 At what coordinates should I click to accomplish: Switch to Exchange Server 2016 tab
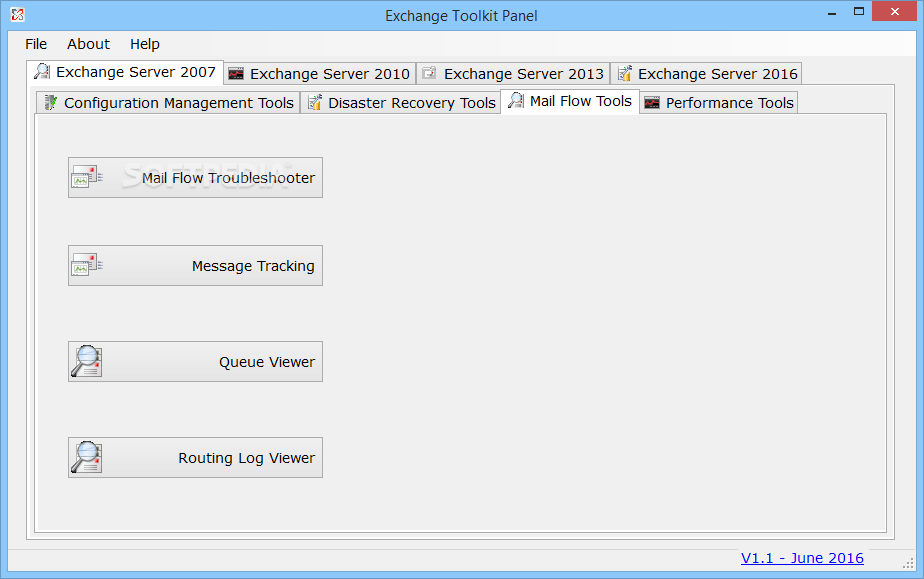(x=706, y=74)
